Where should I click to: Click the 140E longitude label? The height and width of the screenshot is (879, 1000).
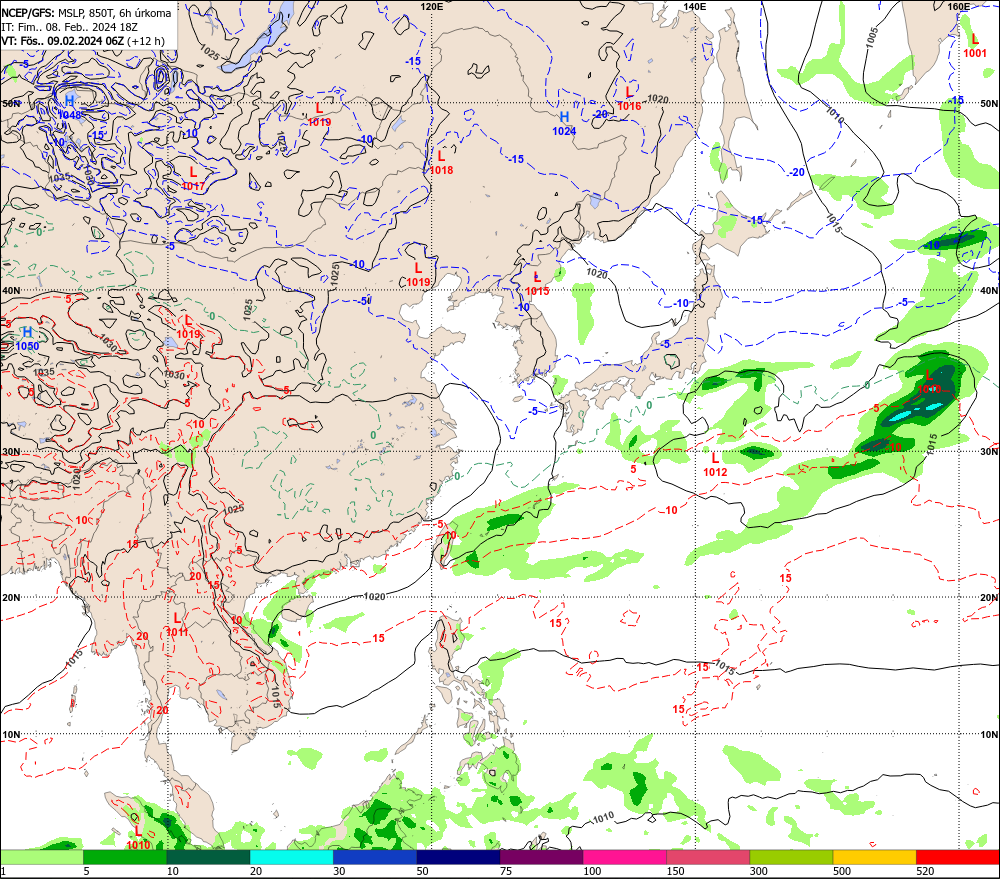point(695,6)
